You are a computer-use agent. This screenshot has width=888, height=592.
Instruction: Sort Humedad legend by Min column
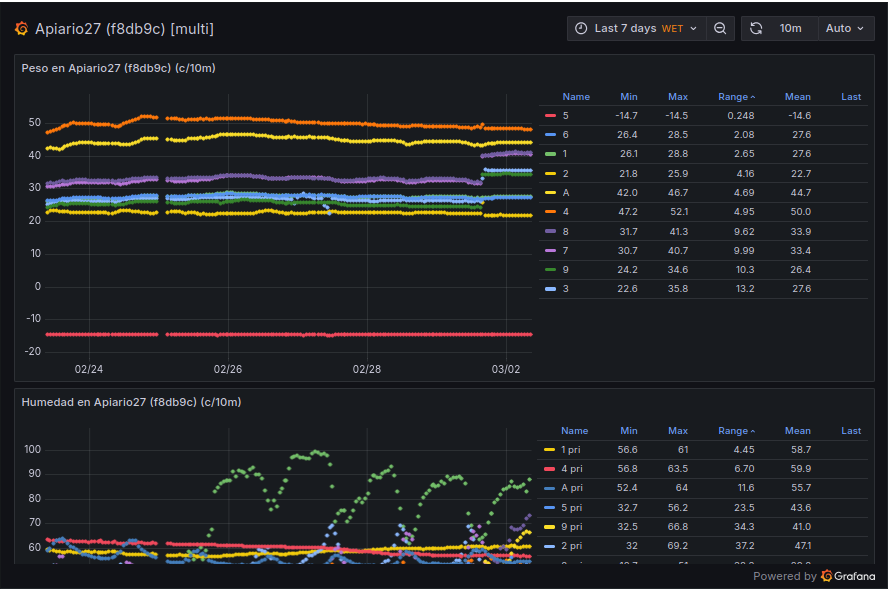pos(628,431)
